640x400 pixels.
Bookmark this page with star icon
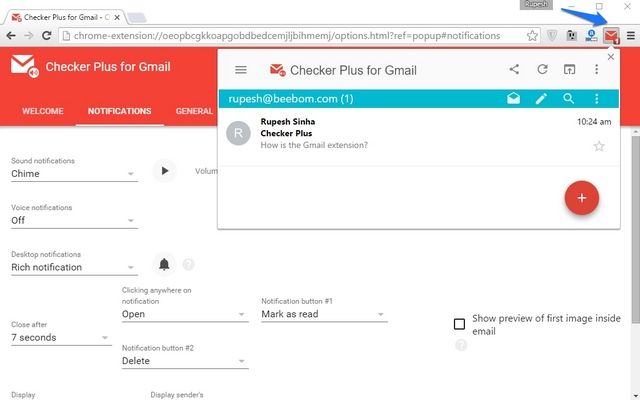(x=532, y=36)
